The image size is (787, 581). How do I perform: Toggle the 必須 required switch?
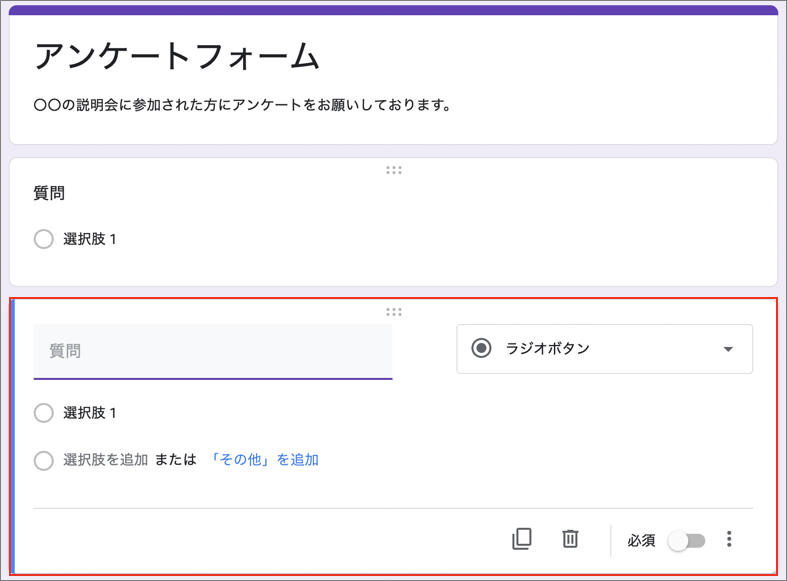click(x=687, y=541)
